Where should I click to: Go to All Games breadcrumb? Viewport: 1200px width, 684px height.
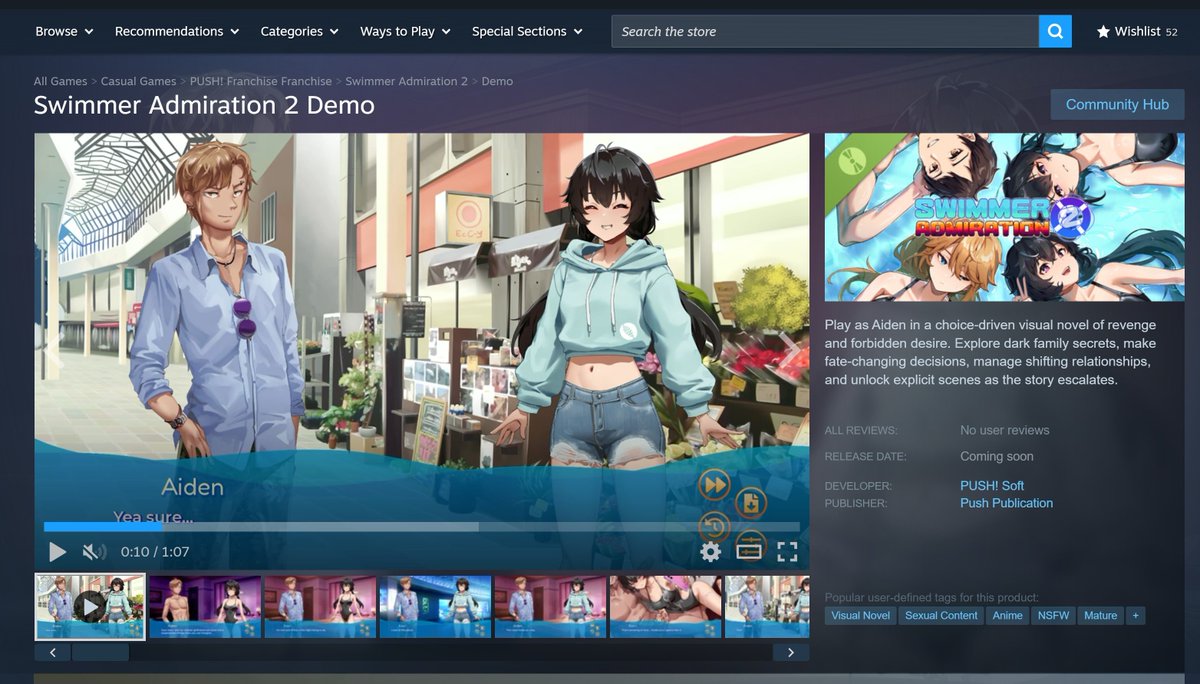click(x=60, y=81)
